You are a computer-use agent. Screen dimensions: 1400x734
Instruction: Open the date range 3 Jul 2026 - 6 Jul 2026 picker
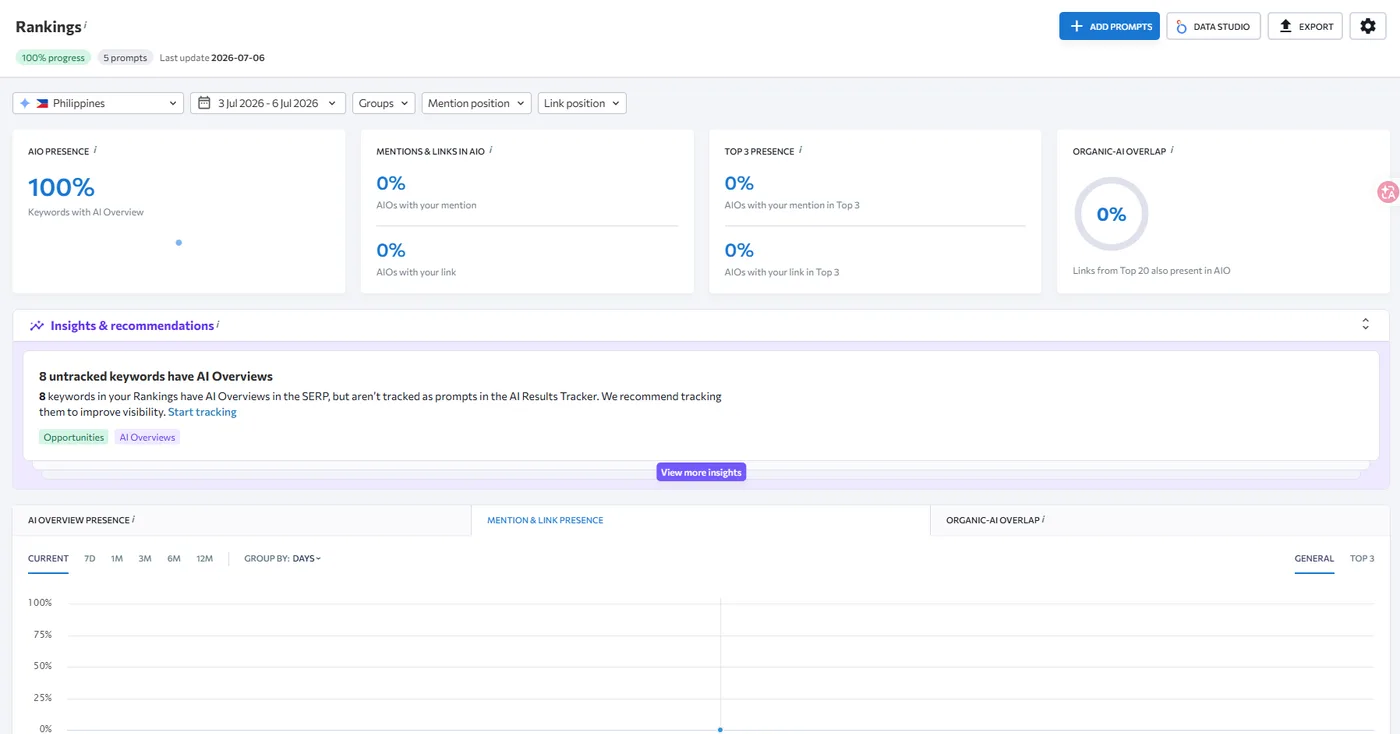[x=268, y=103]
